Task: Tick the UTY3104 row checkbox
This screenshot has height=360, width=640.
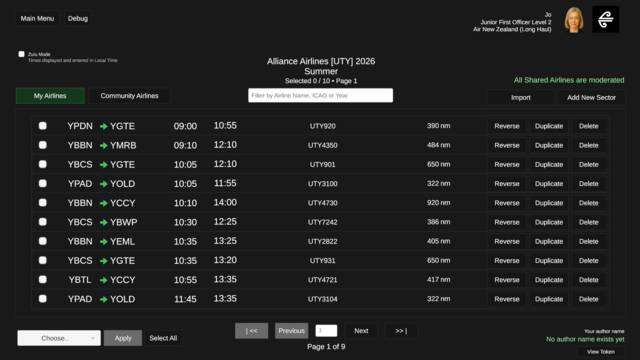Action: coord(42,298)
